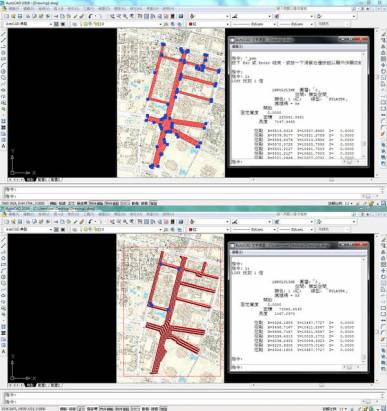
Task: Click the Undo arrow in upper standard toolbar
Action: tap(91, 16)
